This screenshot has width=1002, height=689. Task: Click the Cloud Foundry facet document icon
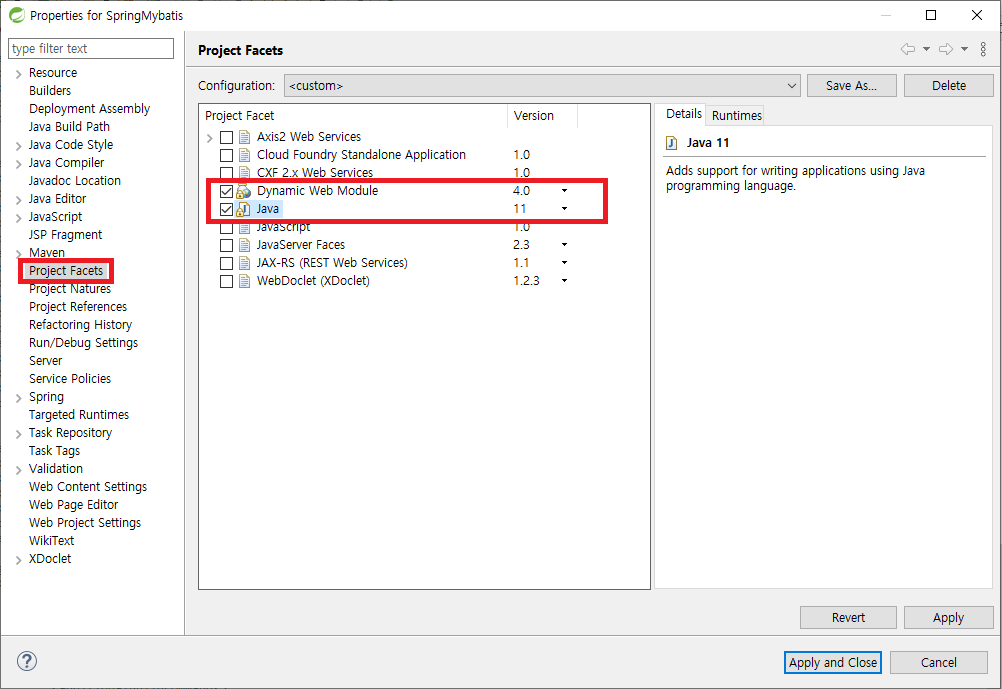(x=244, y=155)
